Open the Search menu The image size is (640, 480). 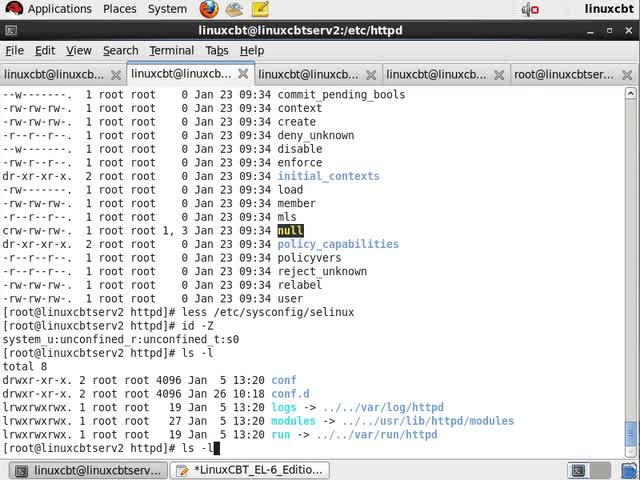120,51
